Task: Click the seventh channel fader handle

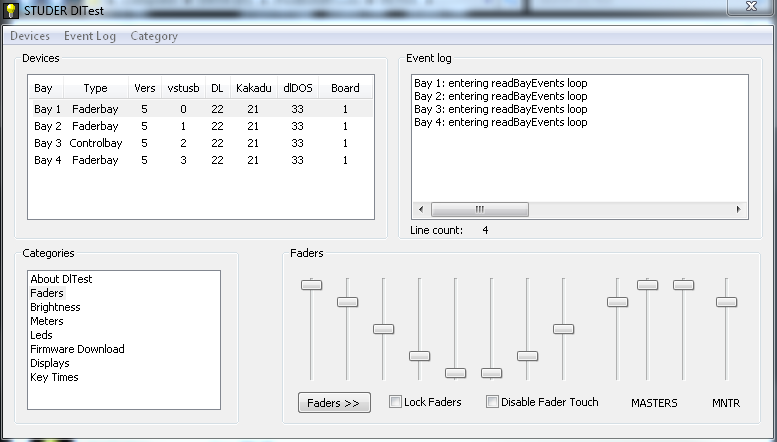Action: 527,356
